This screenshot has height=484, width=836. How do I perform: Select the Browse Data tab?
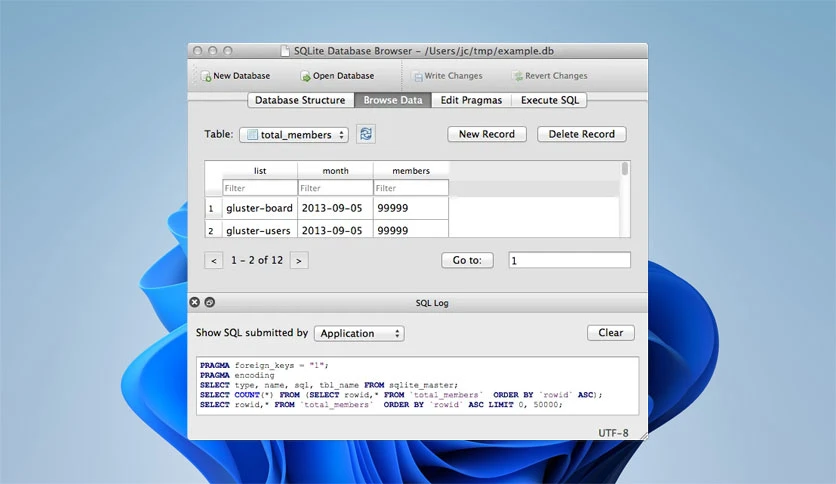(393, 100)
